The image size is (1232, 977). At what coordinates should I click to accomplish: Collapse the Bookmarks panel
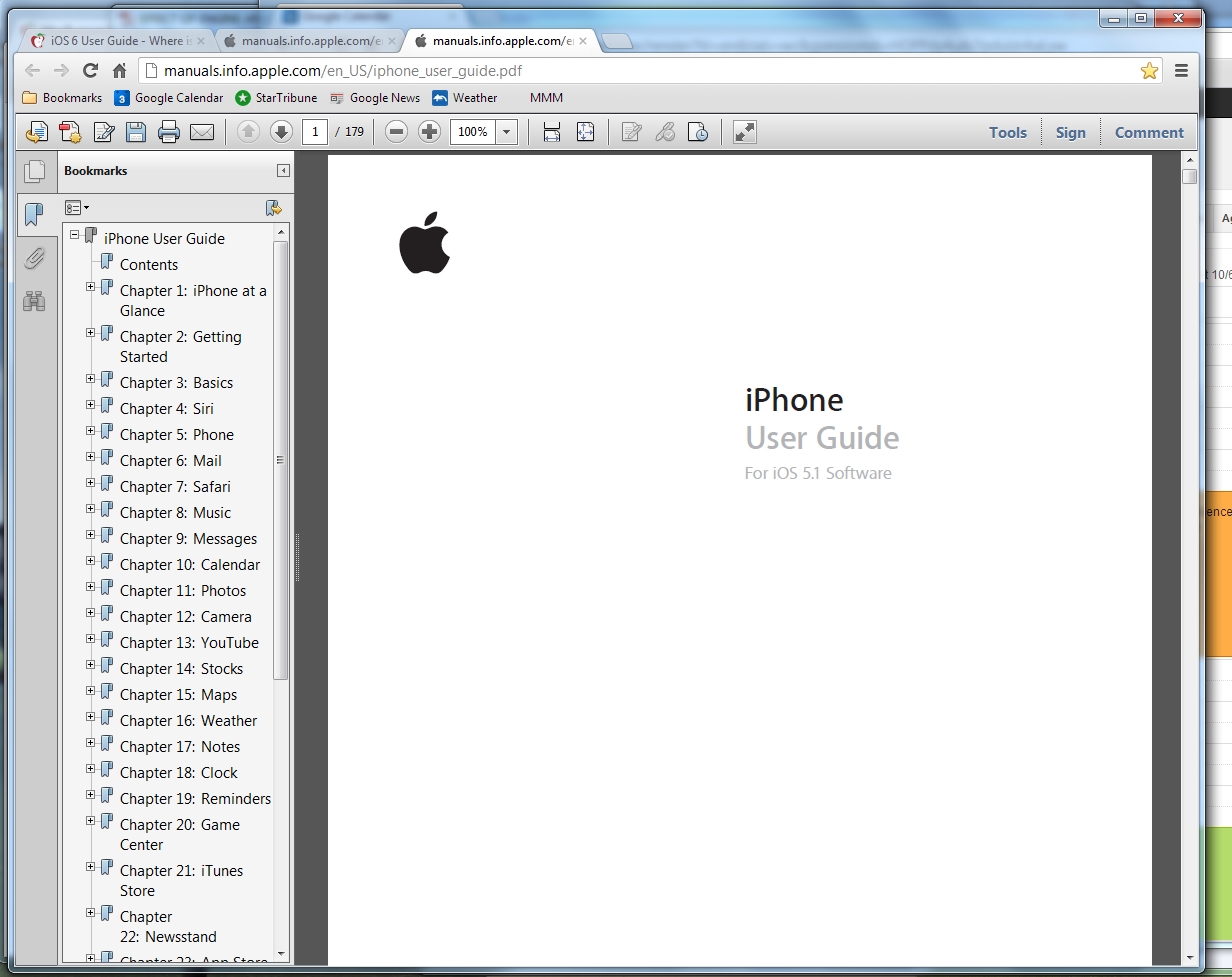coord(283,171)
